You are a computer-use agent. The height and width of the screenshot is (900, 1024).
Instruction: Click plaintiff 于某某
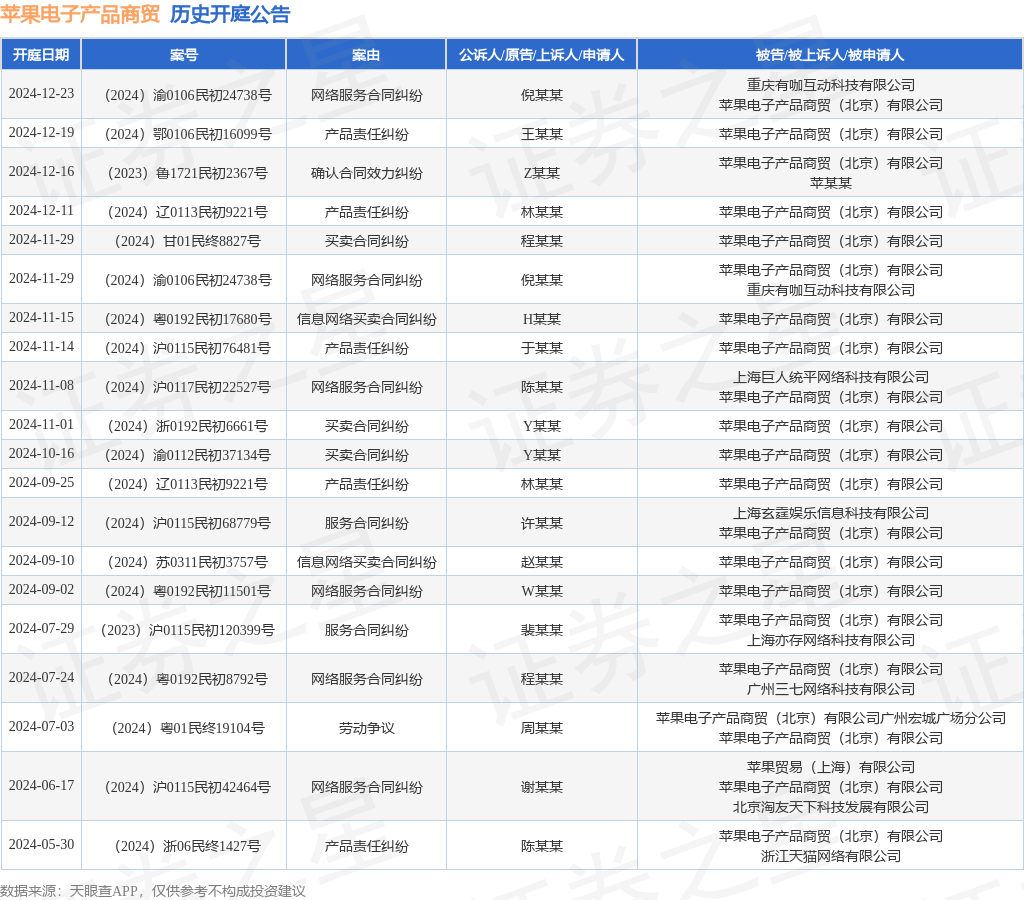click(541, 348)
